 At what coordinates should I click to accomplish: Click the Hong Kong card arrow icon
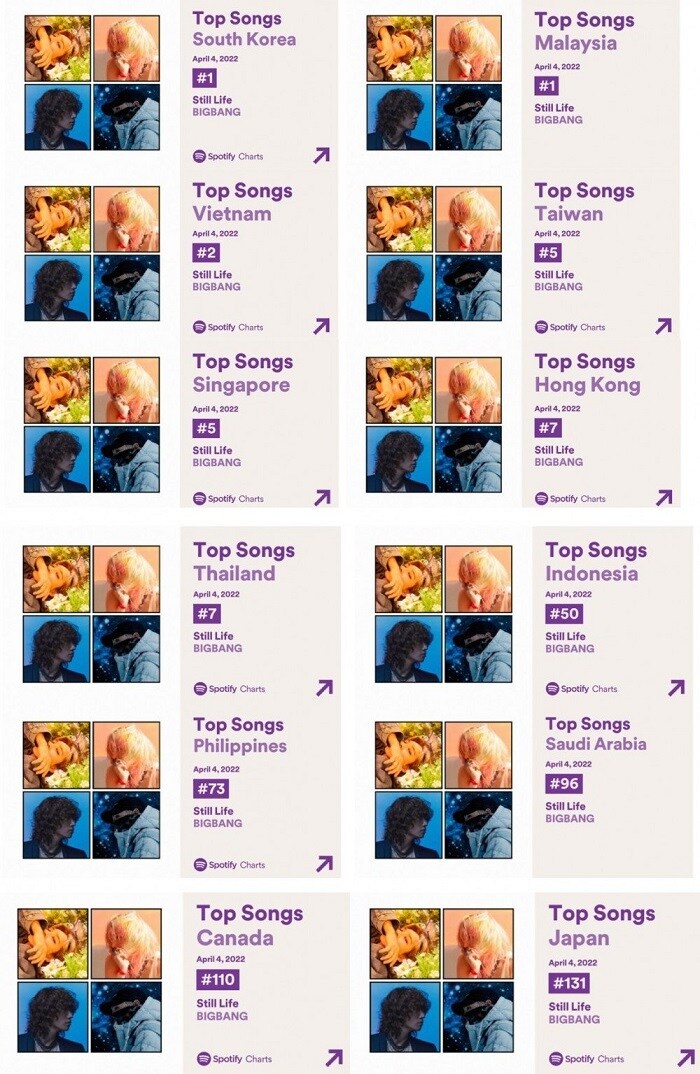(663, 497)
